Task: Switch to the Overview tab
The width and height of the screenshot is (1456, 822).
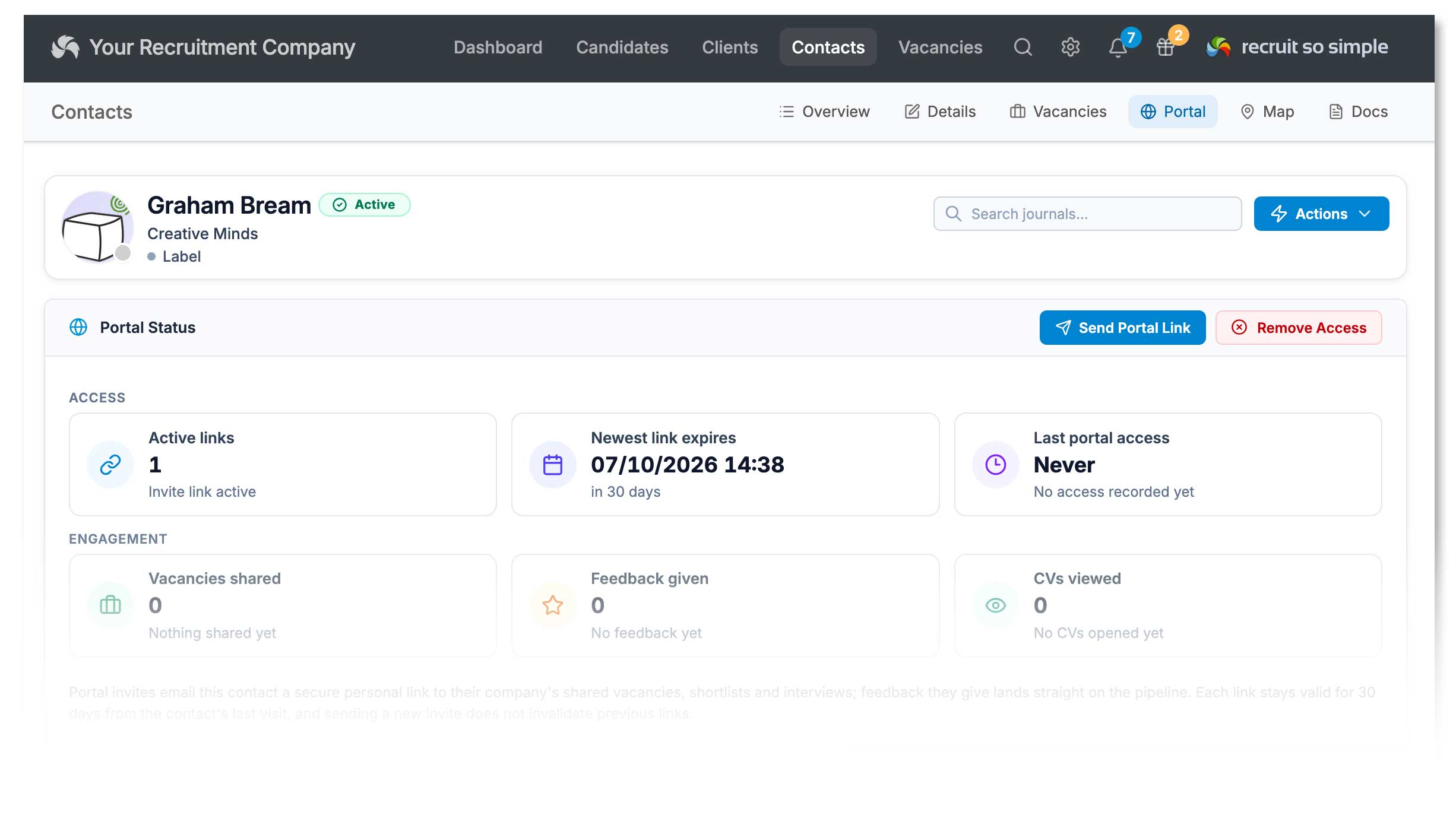Action: (x=824, y=112)
